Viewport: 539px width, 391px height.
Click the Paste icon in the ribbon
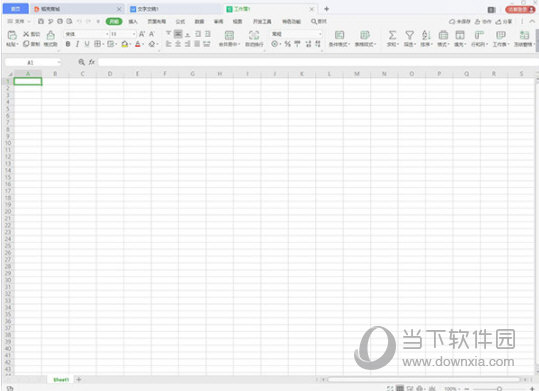coord(12,35)
